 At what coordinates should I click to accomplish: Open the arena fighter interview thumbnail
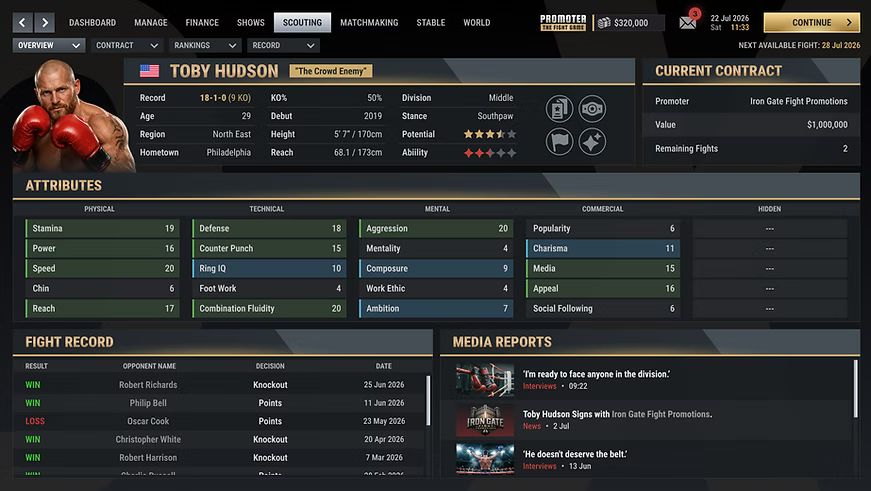click(x=485, y=459)
